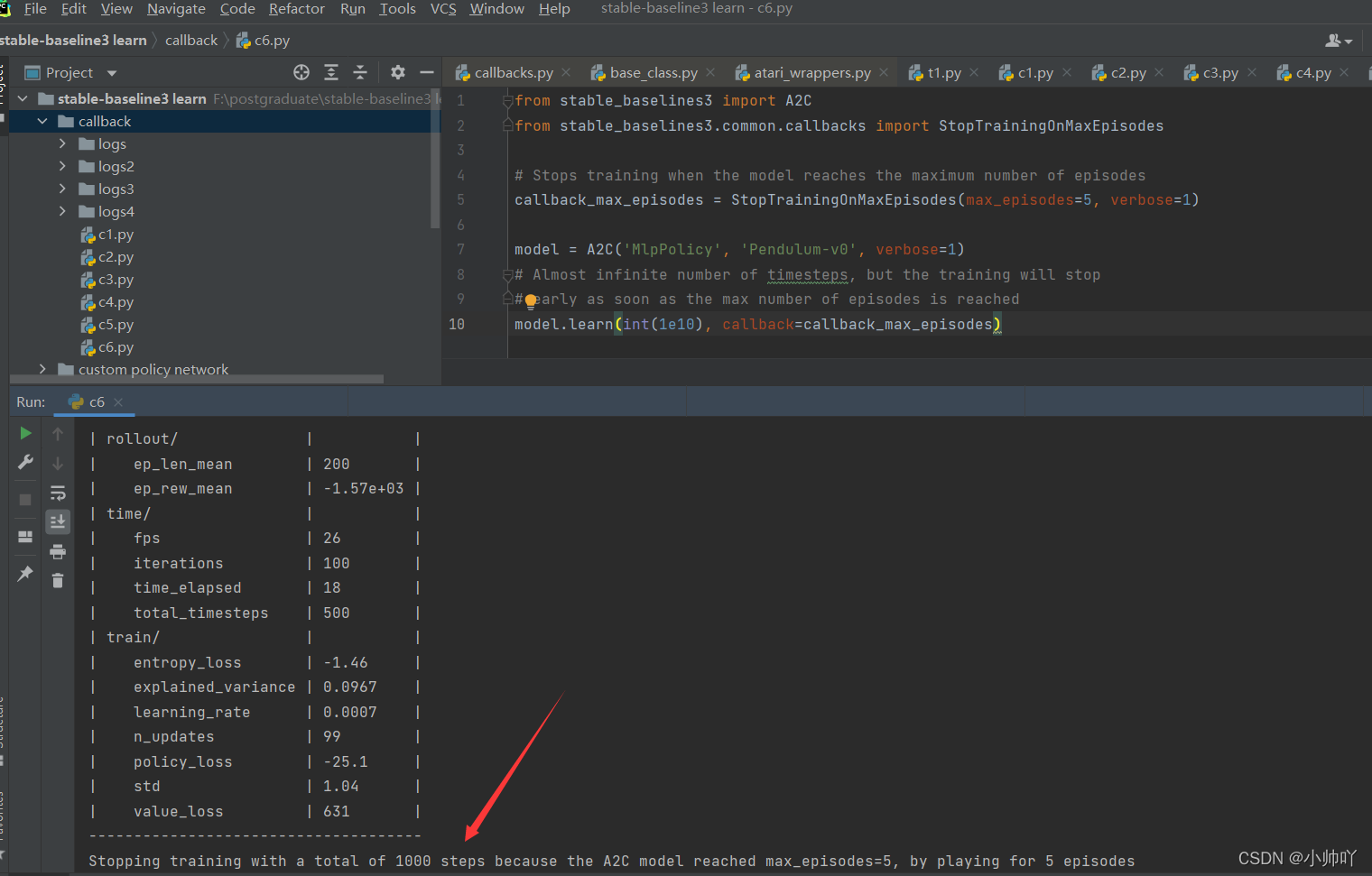Expand the custom policy network folder
This screenshot has height=876, width=1372.
click(x=42, y=369)
